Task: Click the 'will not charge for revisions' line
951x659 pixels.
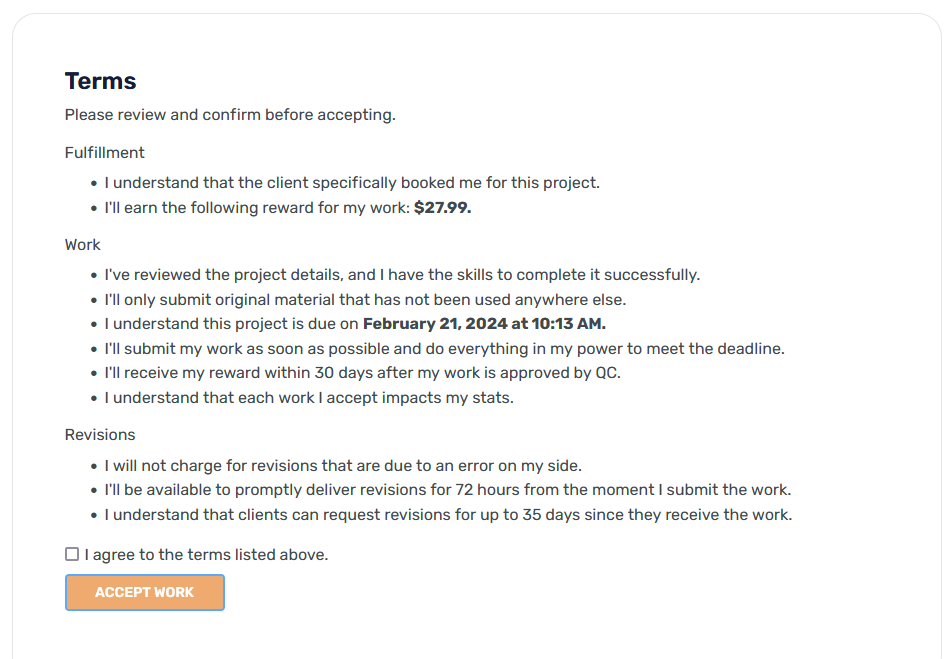Action: 343,465
